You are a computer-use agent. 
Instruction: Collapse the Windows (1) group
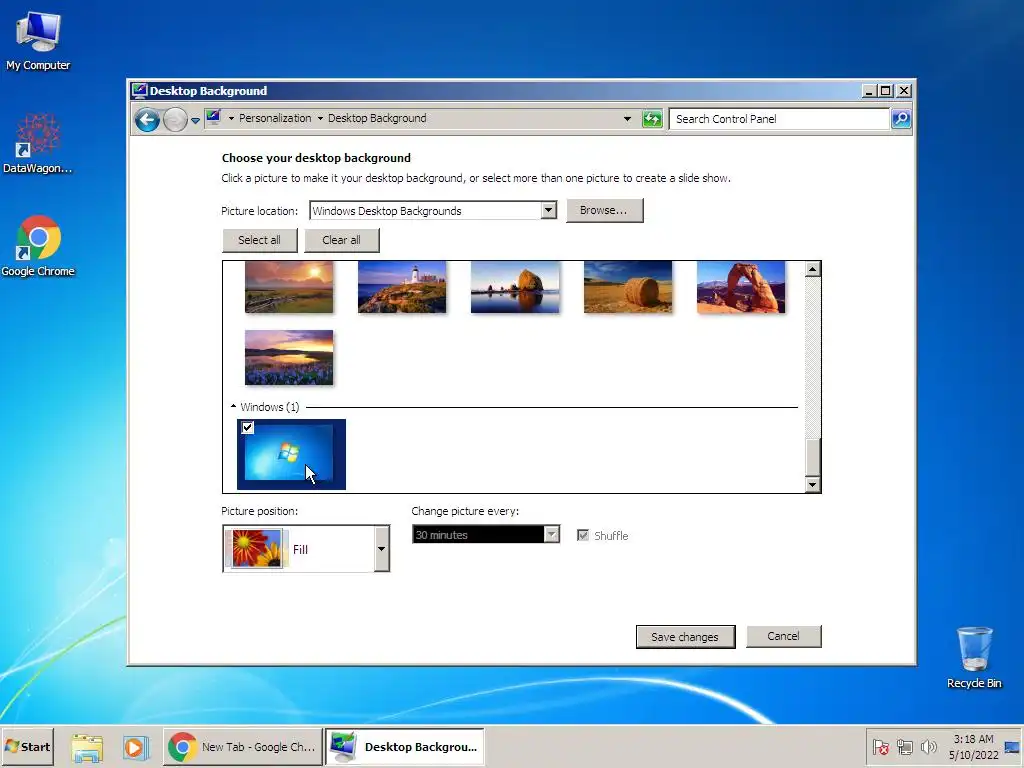pos(233,407)
